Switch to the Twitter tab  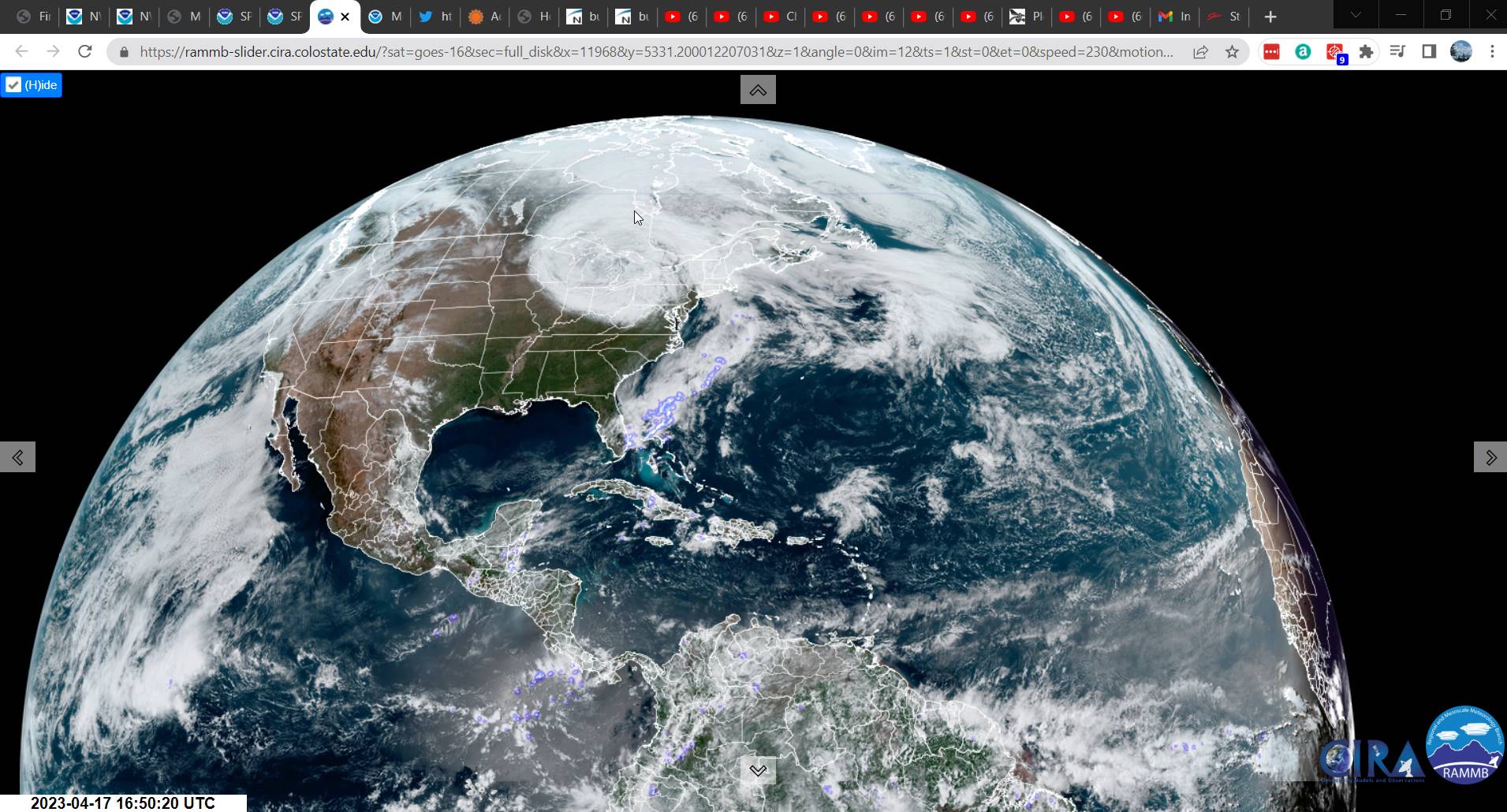click(435, 17)
